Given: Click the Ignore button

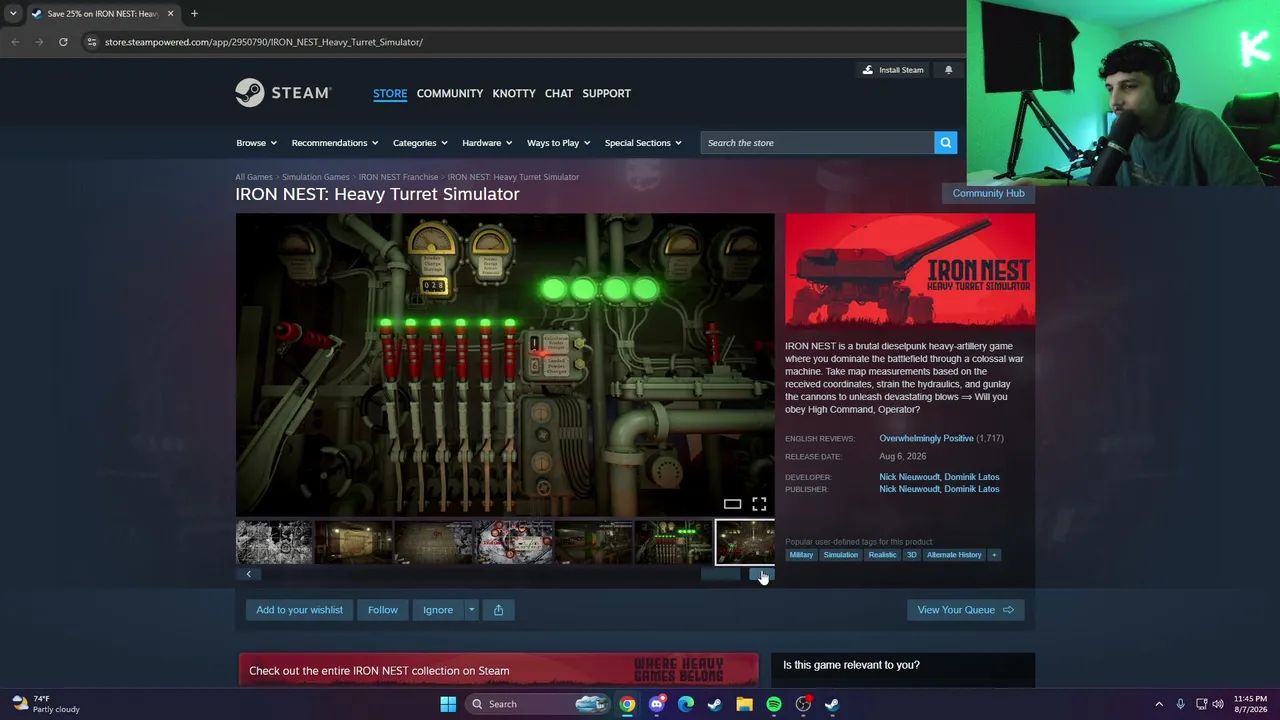Looking at the screenshot, I should pyautogui.click(x=438, y=610).
